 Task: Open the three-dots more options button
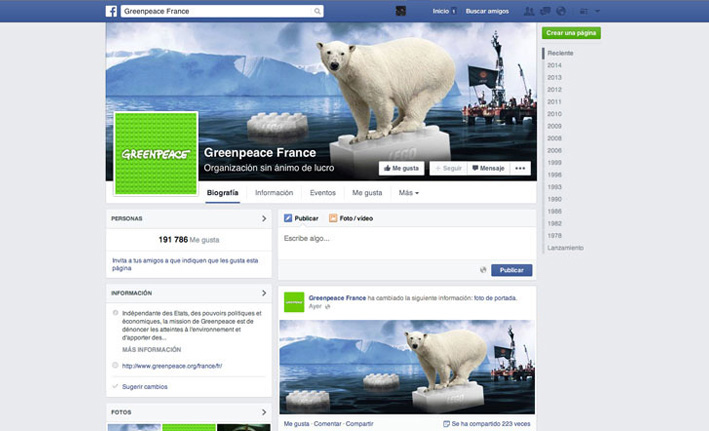[x=520, y=168]
